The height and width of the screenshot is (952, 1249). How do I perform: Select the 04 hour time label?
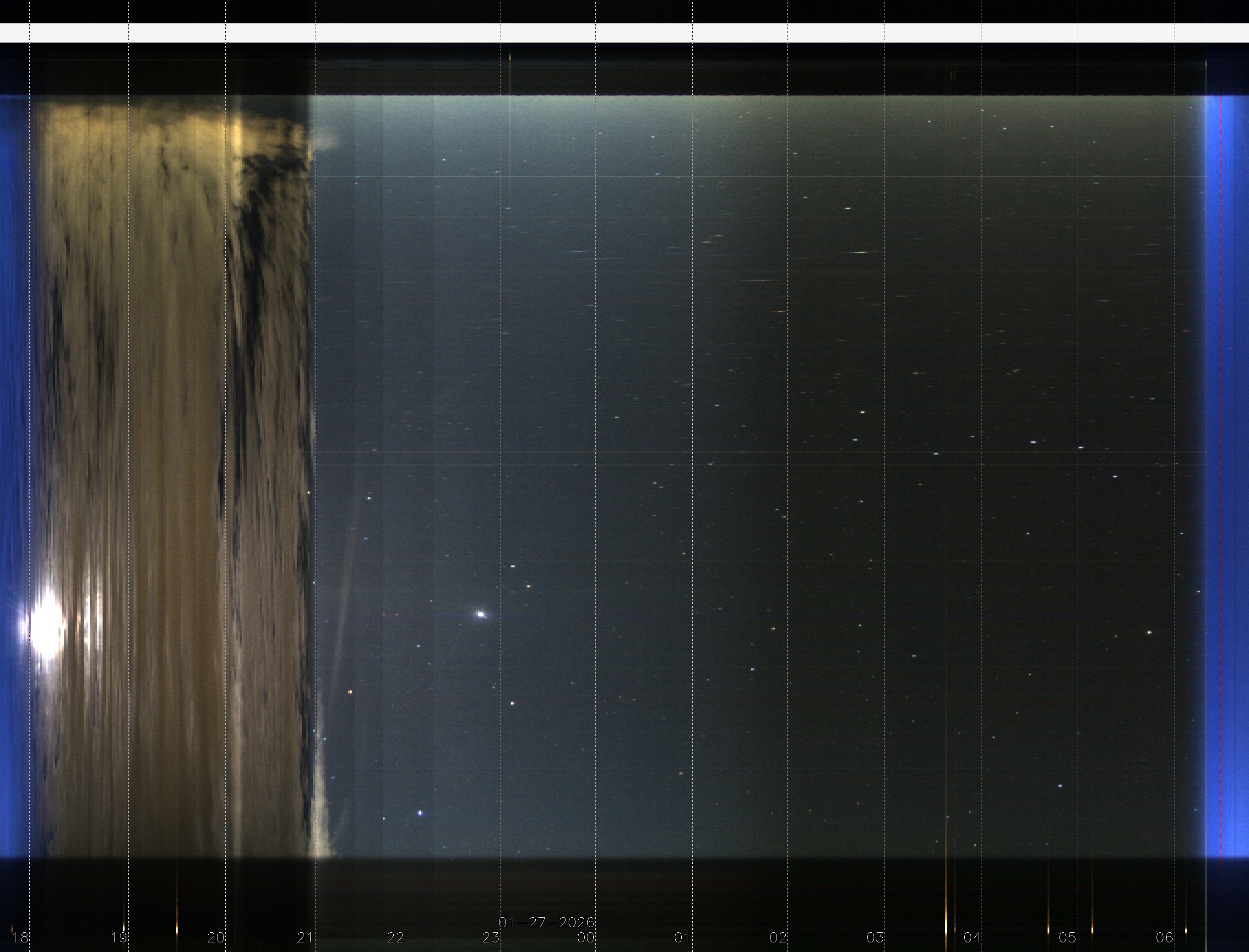972,937
